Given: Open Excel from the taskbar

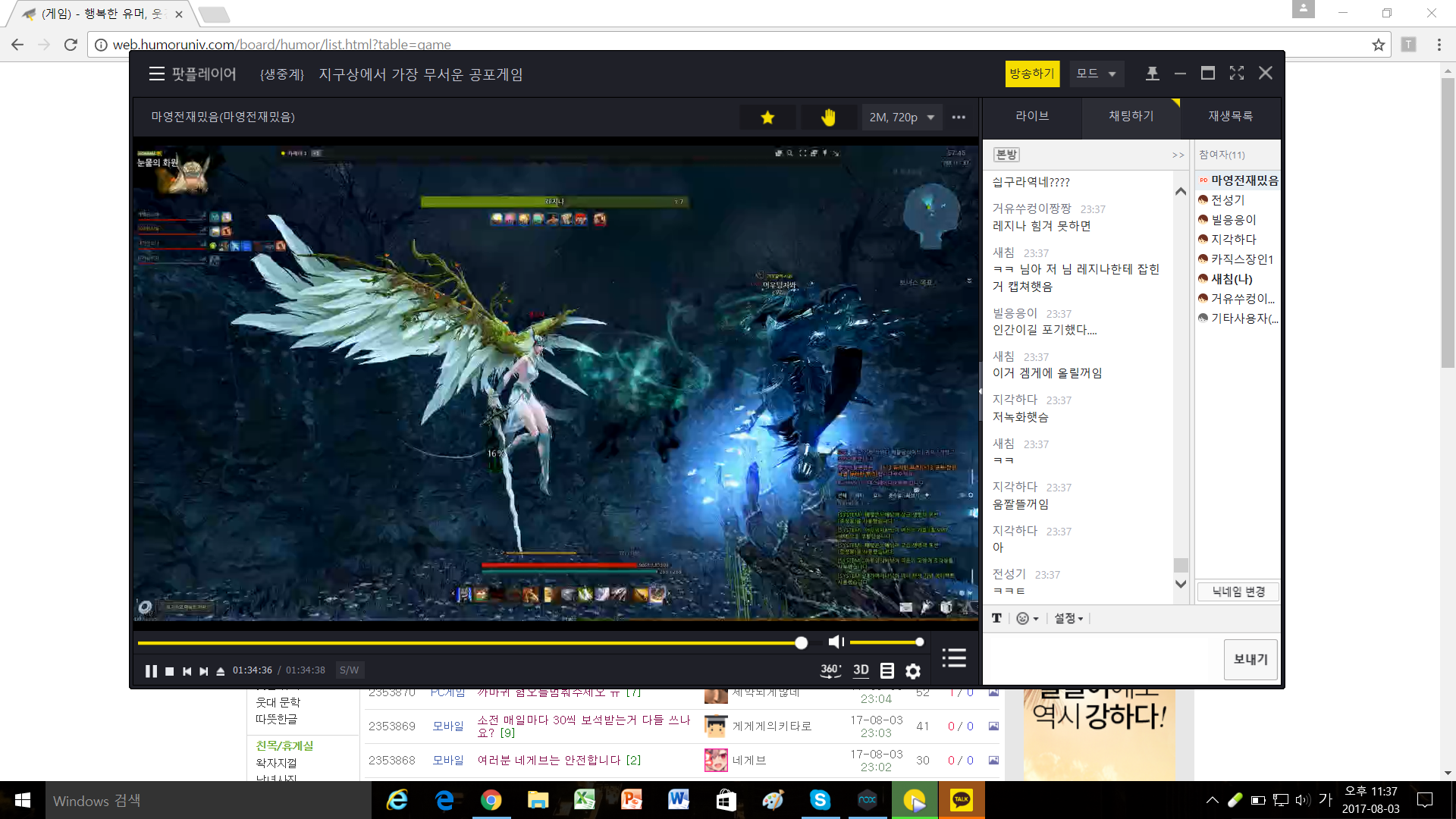Looking at the screenshot, I should (585, 800).
